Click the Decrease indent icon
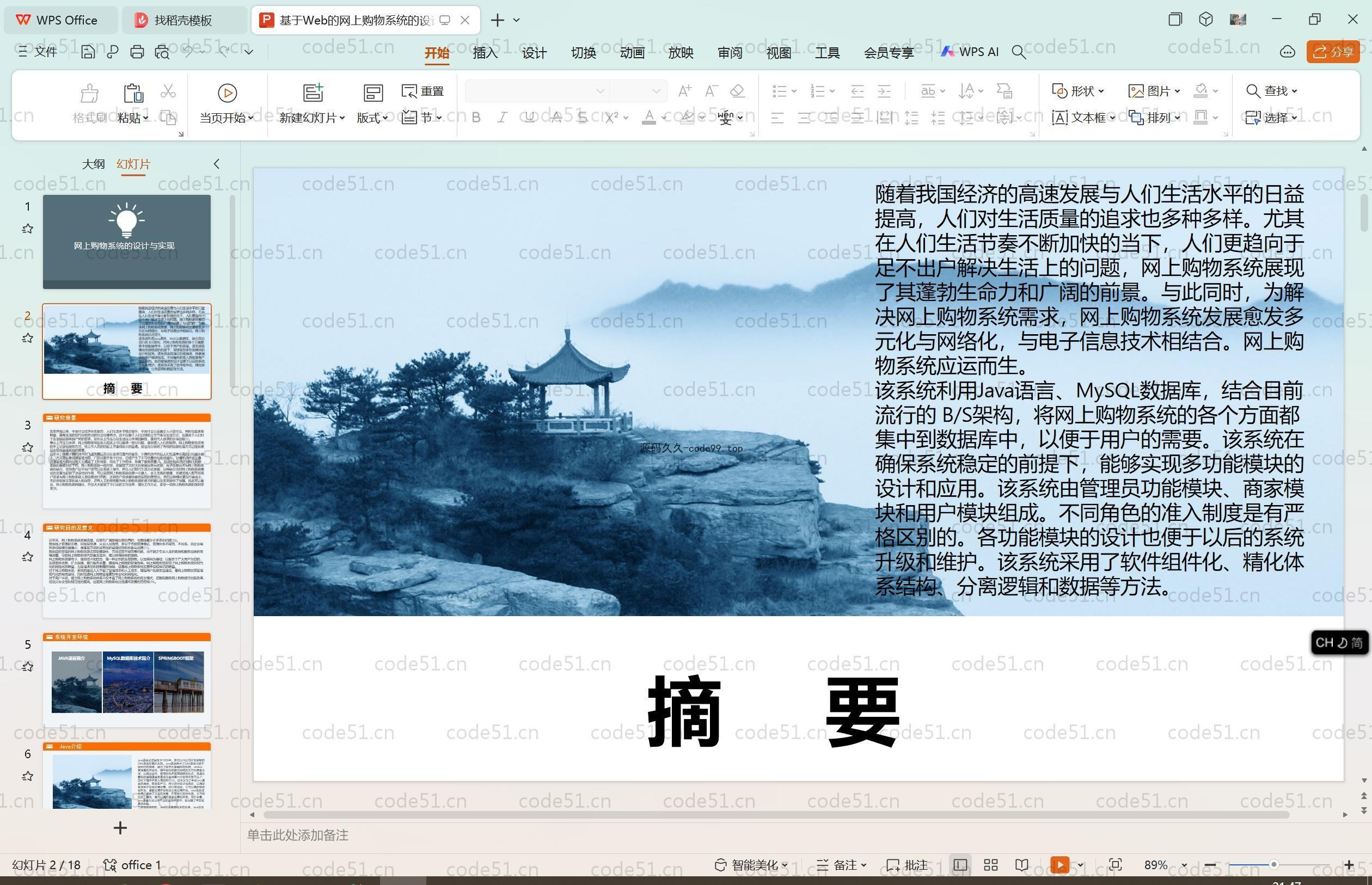 click(857, 91)
